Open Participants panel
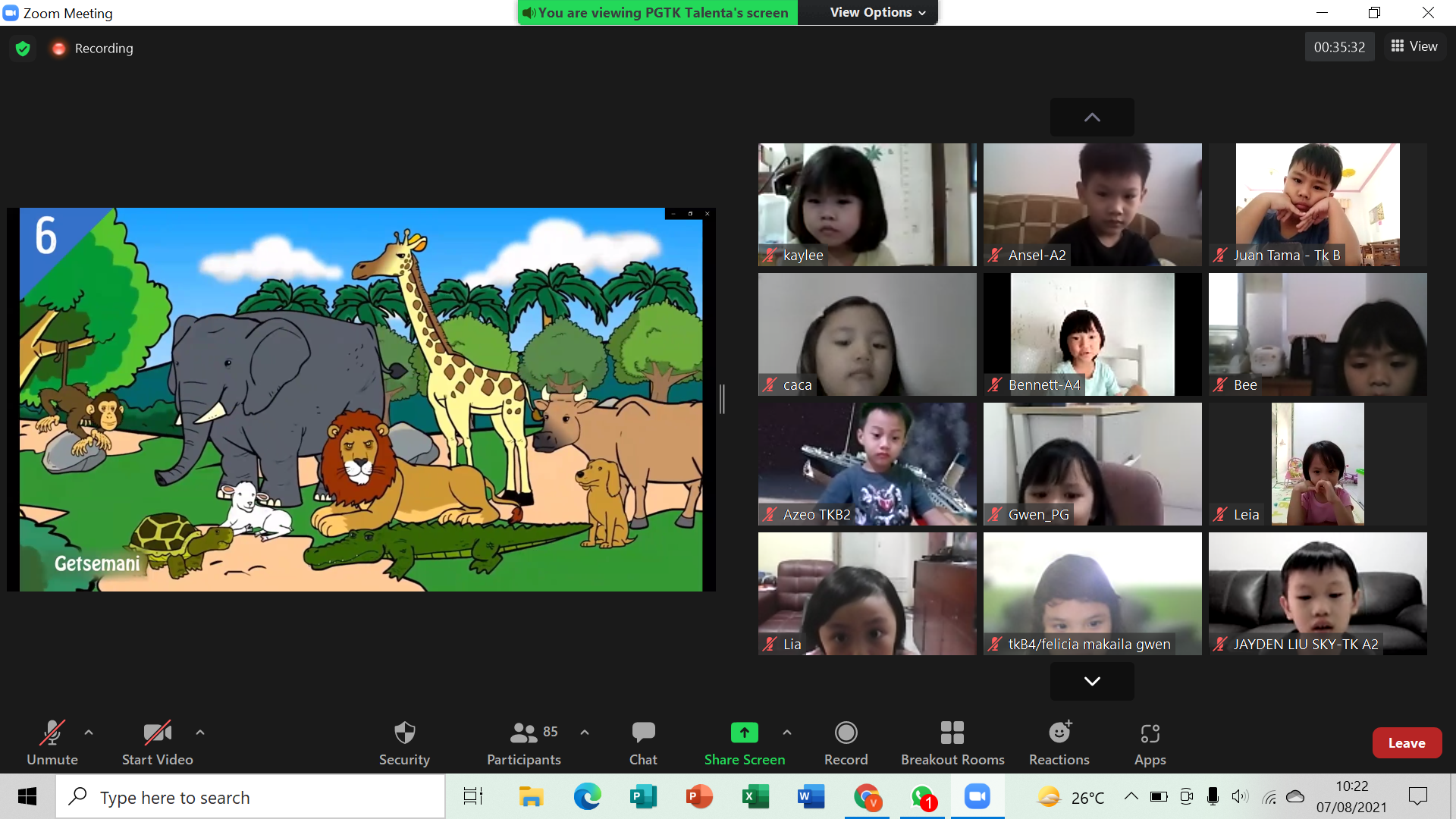The width and height of the screenshot is (1456, 819). point(524,742)
